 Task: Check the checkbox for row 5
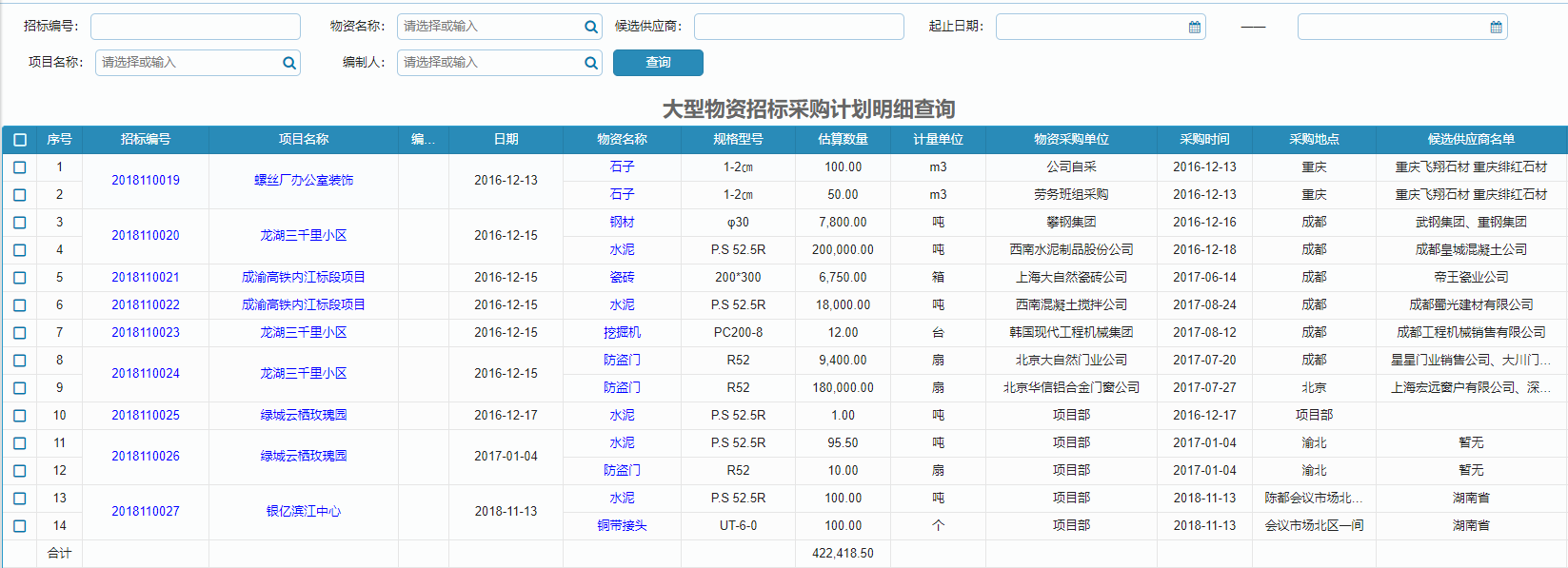[x=20, y=278]
